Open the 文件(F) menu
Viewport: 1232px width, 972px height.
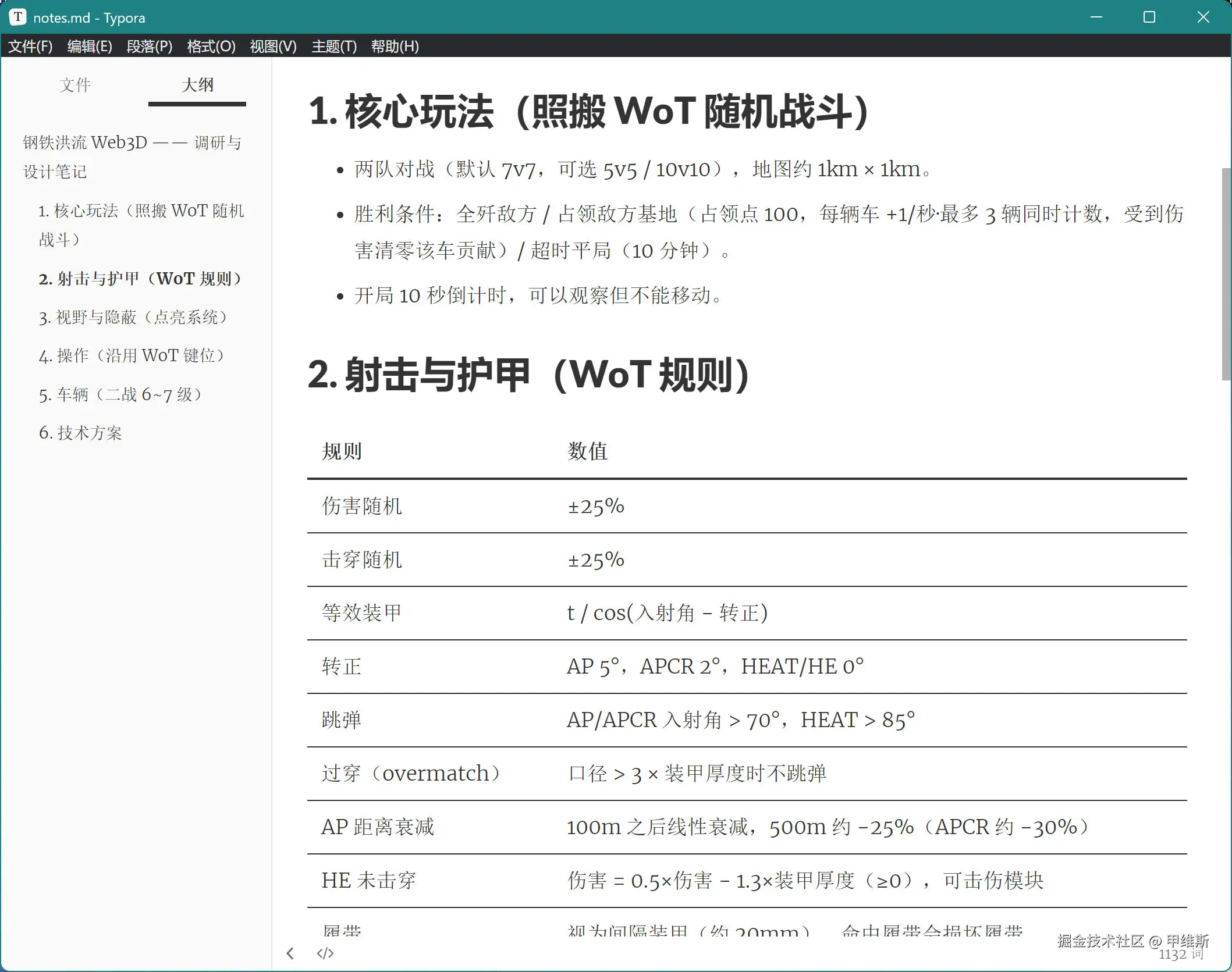point(30,46)
